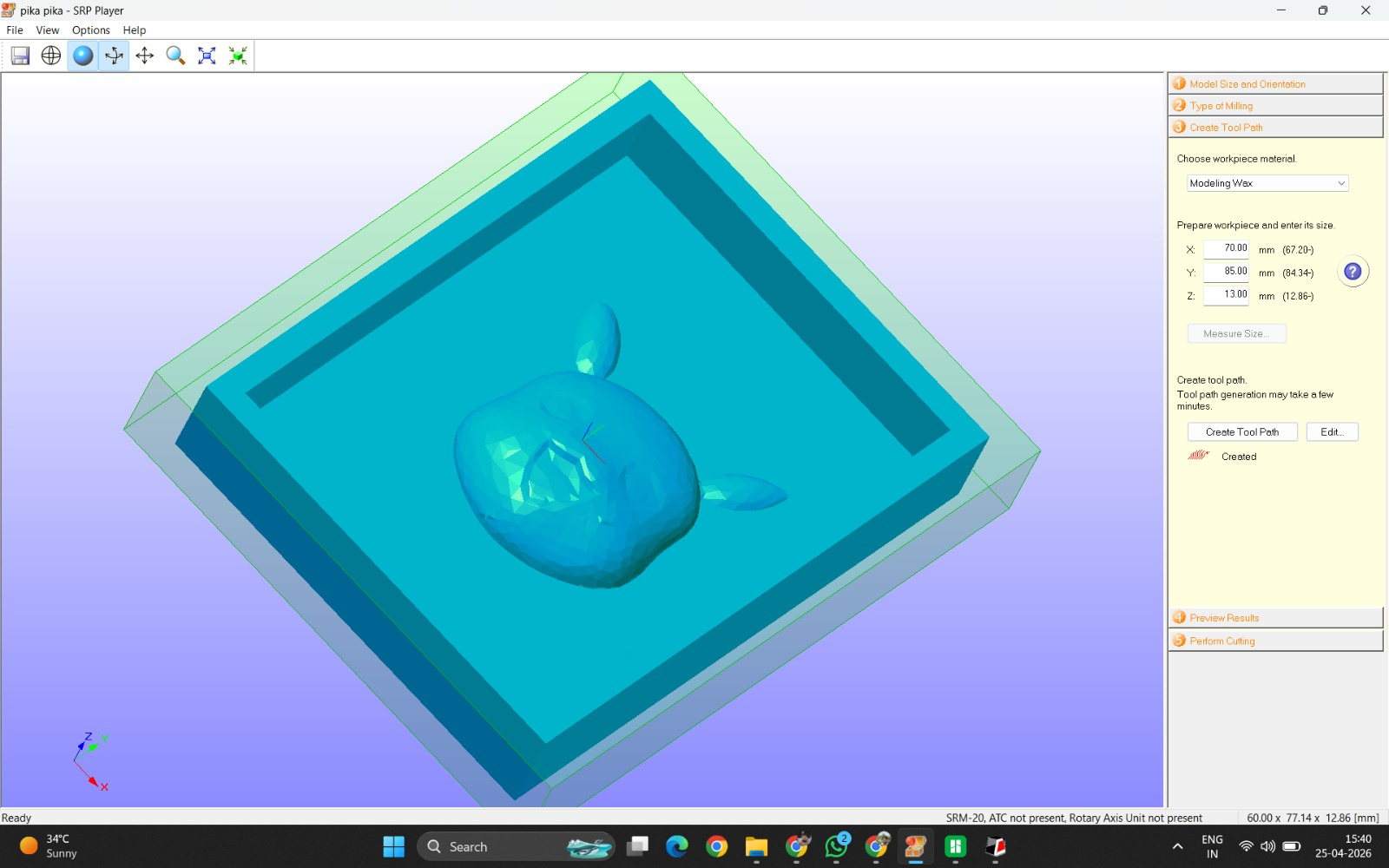The height and width of the screenshot is (868, 1389).
Task: Select the shaded blue sphere rendering mode
Action: (82, 56)
